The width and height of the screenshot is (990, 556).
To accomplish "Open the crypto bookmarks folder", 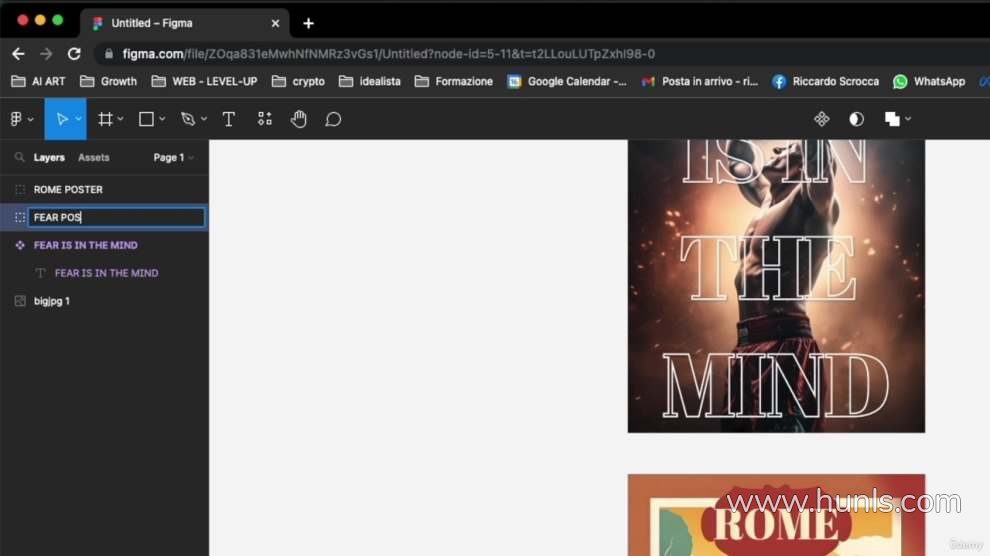I will pos(298,81).
